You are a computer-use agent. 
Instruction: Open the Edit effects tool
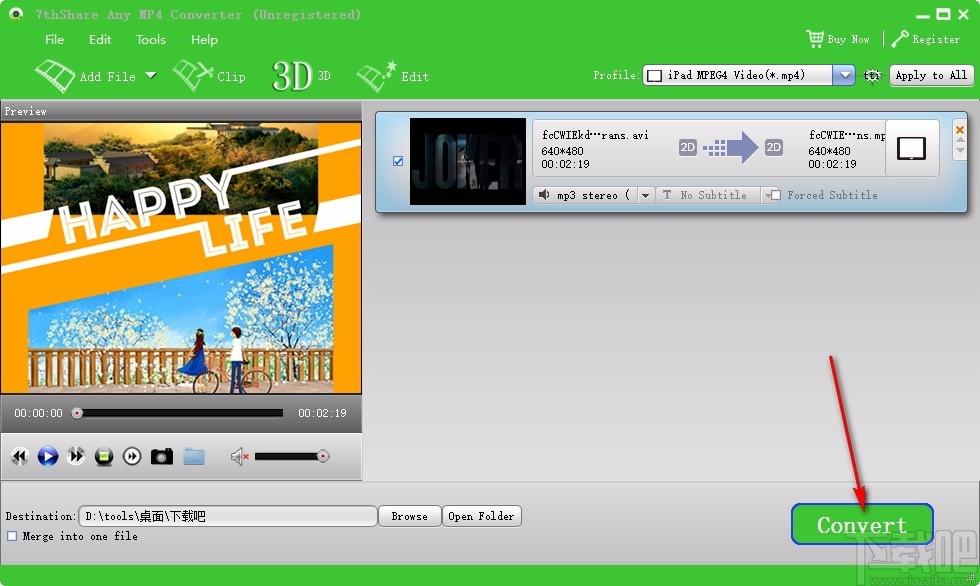393,76
